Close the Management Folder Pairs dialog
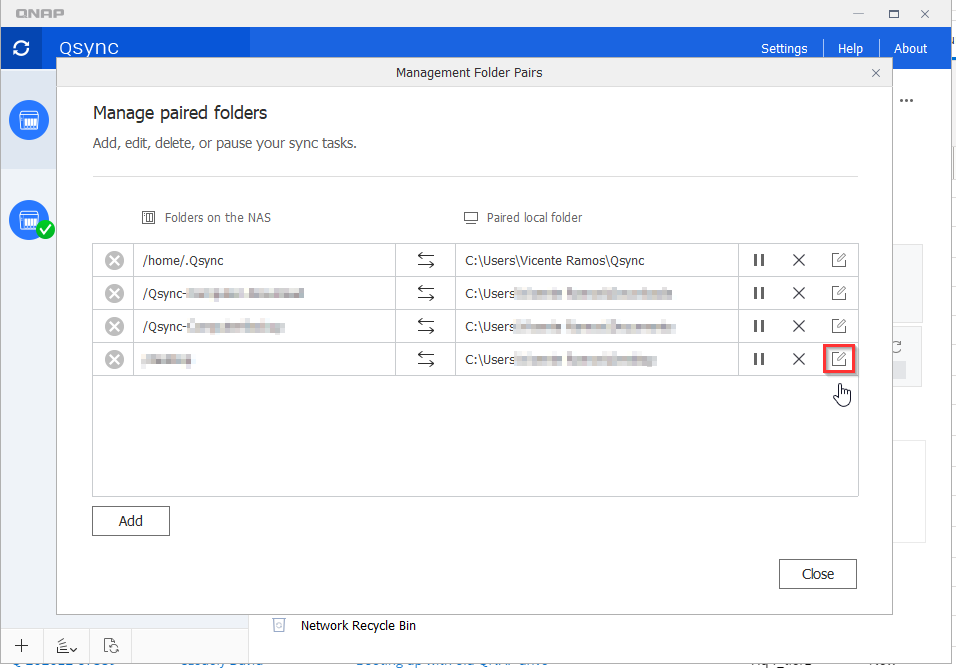This screenshot has height=668, width=956. pyautogui.click(x=876, y=73)
